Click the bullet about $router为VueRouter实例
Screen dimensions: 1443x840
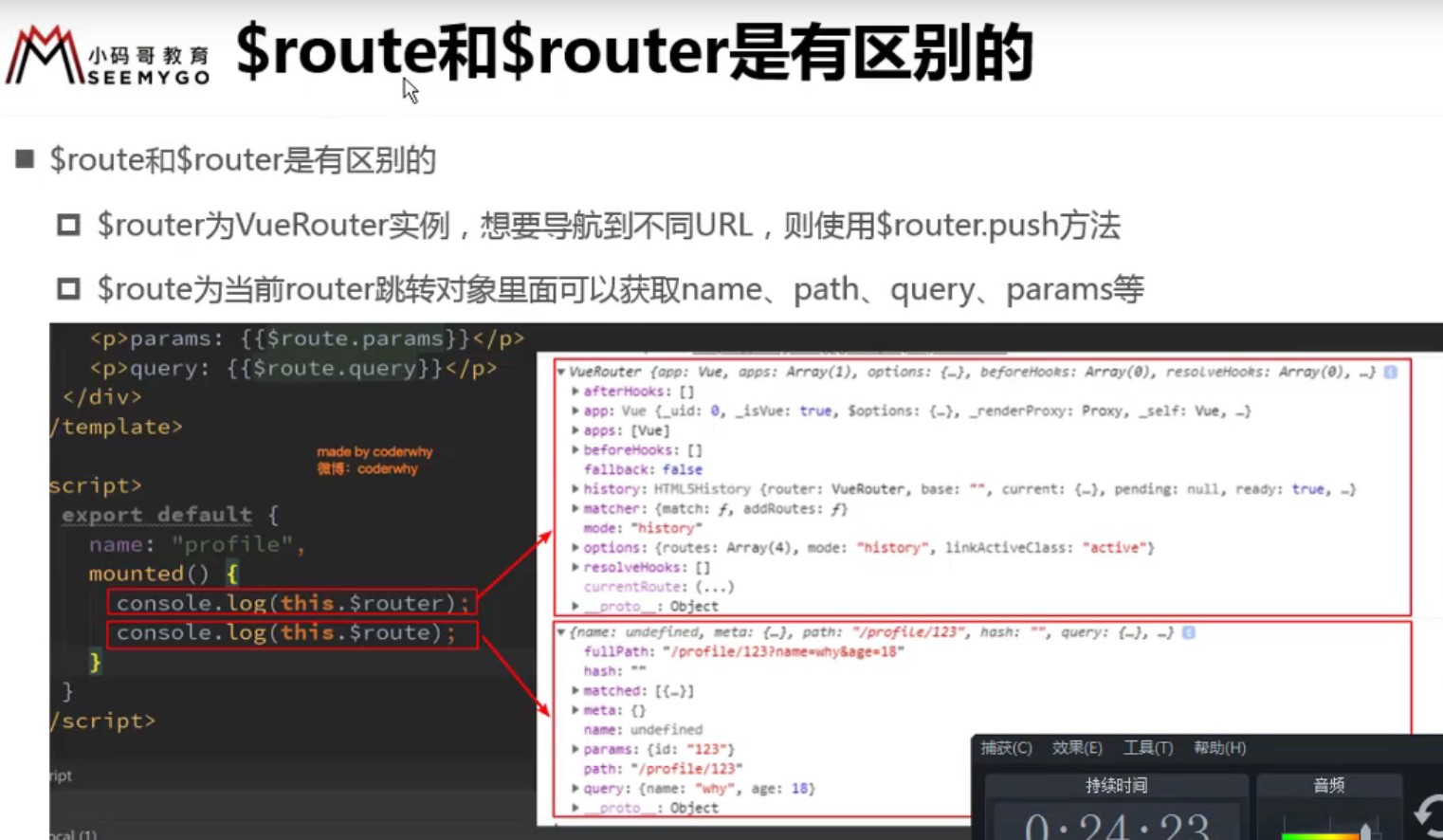[609, 226]
